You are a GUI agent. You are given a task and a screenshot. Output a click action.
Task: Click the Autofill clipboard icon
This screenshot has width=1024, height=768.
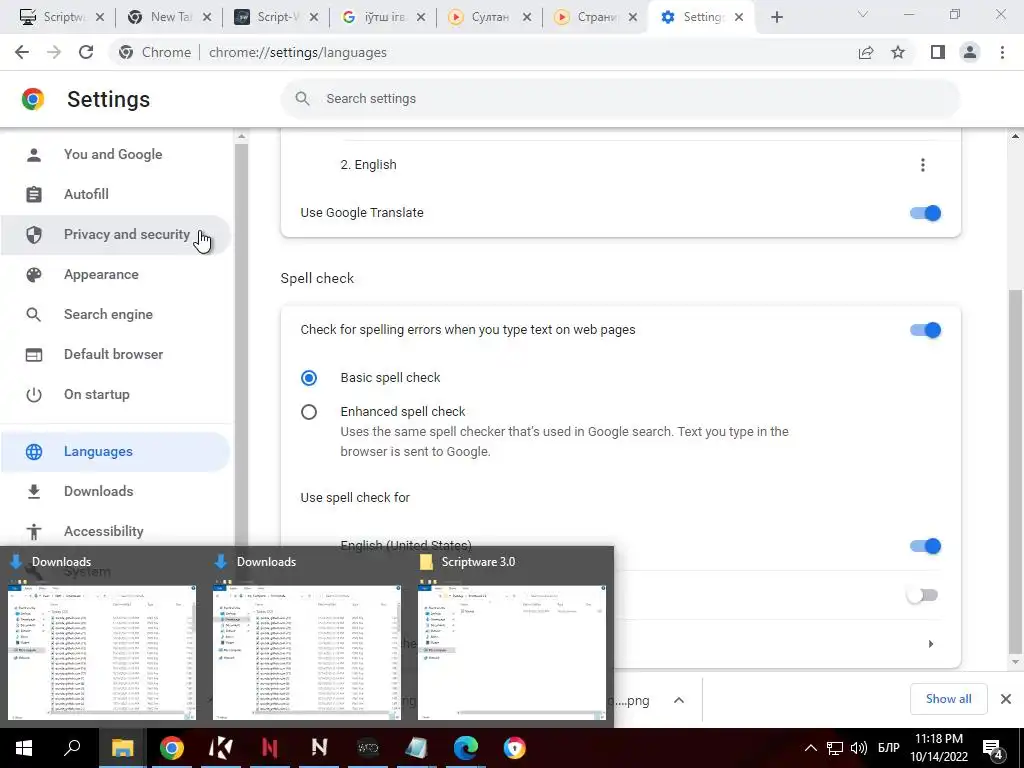coord(34,194)
